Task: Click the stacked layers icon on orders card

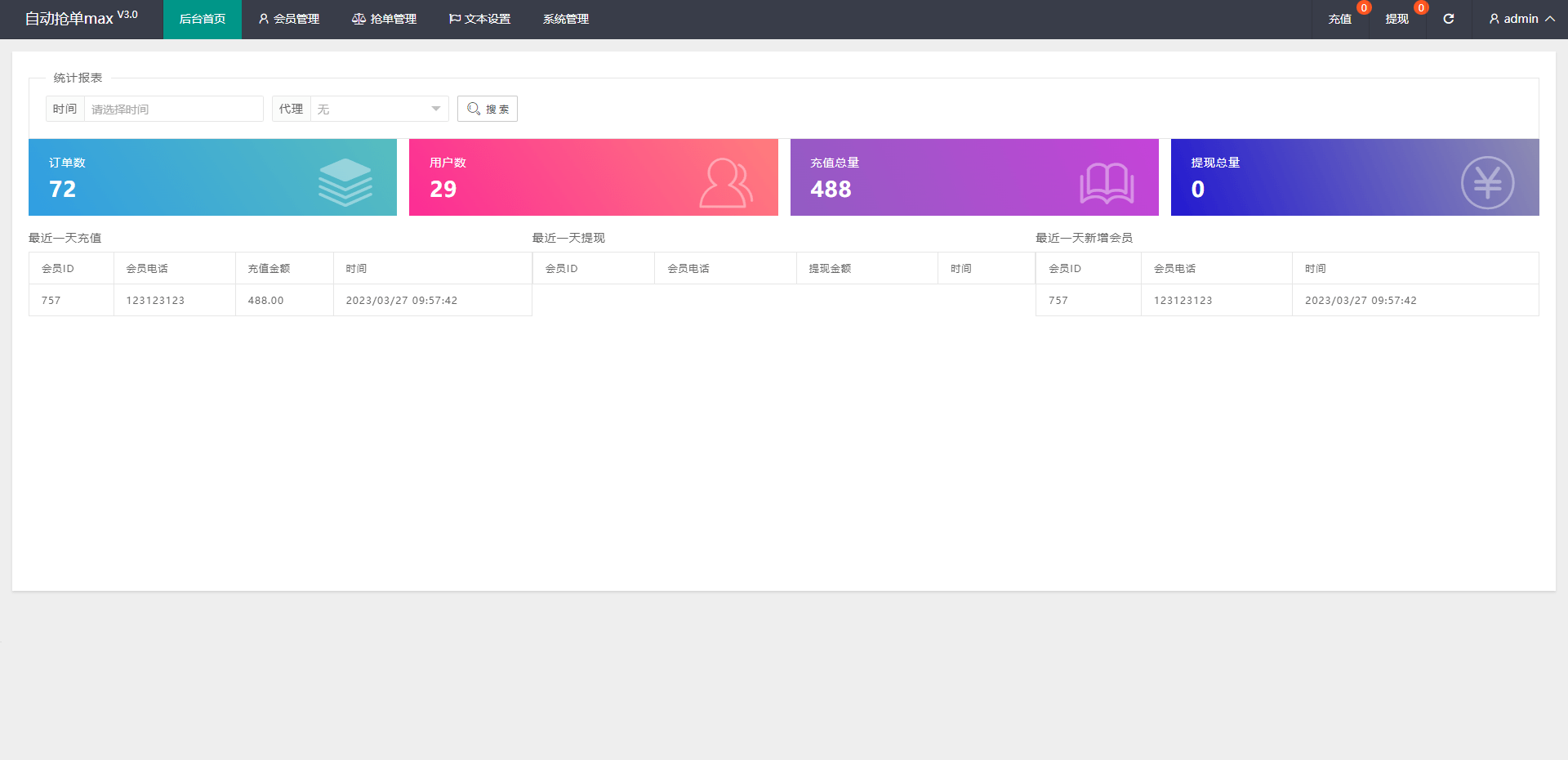Action: (x=345, y=181)
